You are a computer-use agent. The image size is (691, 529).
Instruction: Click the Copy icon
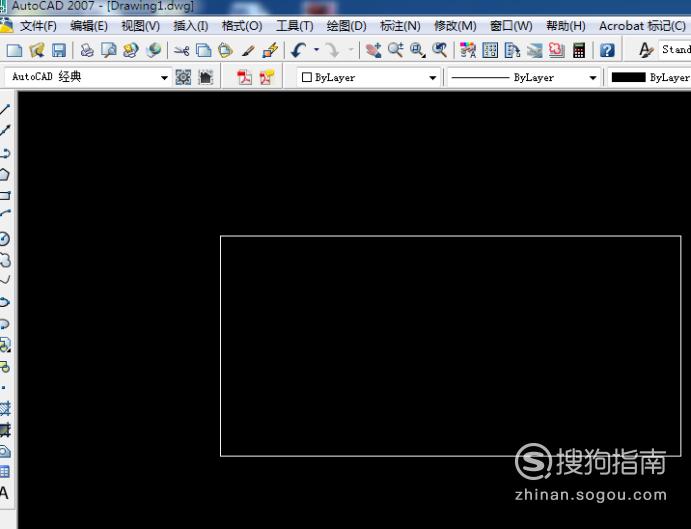(x=203, y=50)
